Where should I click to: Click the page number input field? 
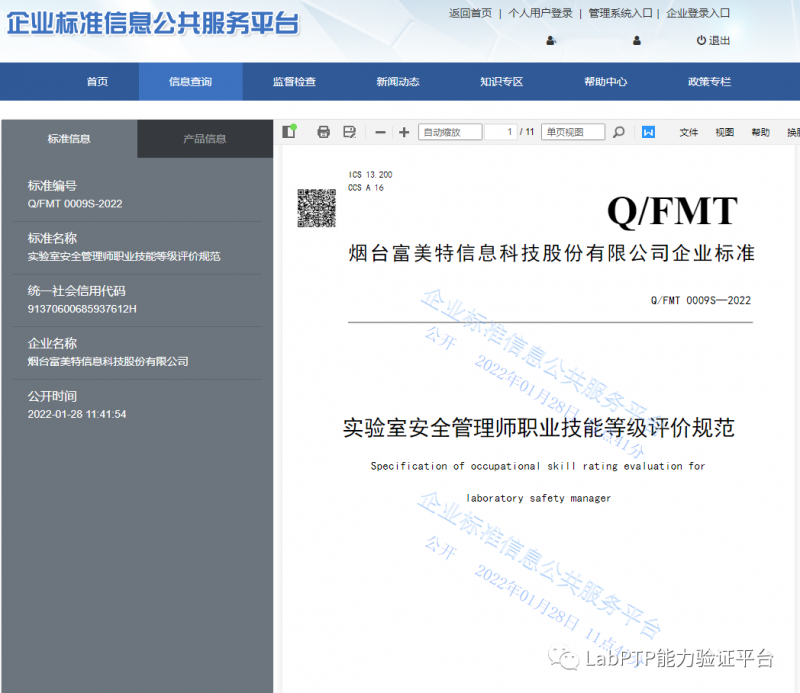pyautogui.click(x=501, y=132)
